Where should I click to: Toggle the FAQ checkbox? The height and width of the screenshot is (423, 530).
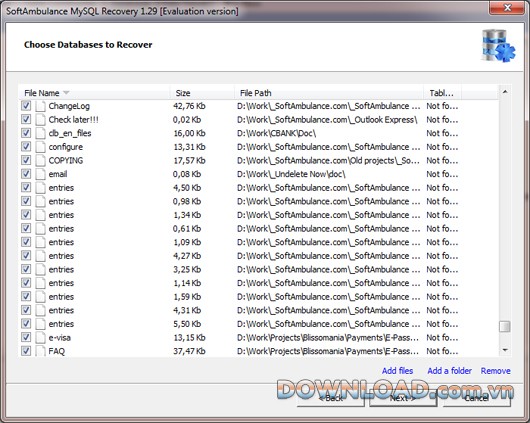point(26,351)
